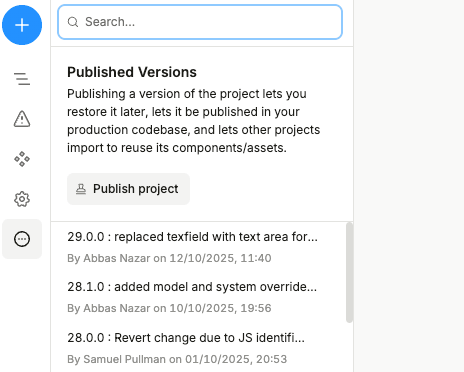
Task: Click the blue plus add button
Action: click(22, 25)
